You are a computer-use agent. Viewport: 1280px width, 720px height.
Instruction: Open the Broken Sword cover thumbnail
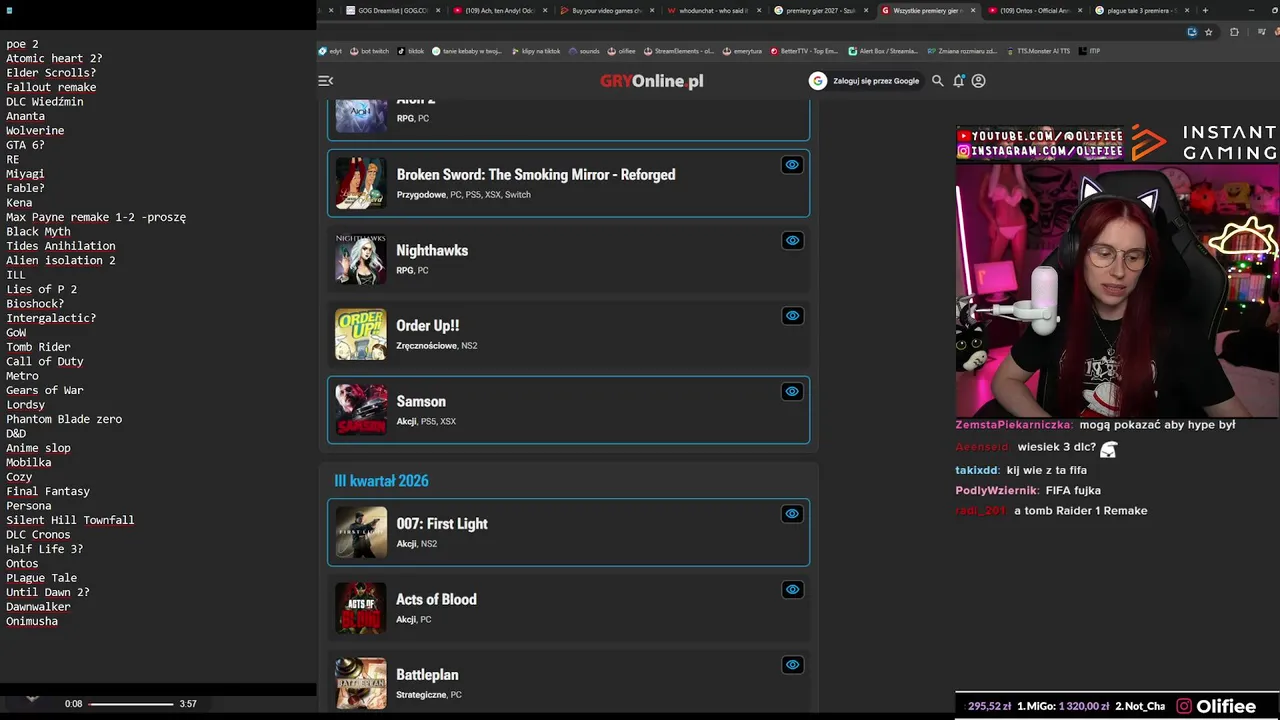361,183
